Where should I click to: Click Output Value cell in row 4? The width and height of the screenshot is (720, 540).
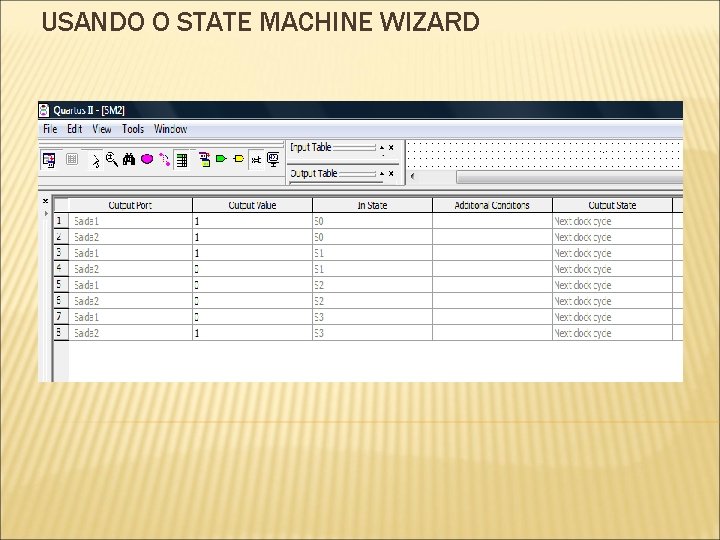coord(253,269)
